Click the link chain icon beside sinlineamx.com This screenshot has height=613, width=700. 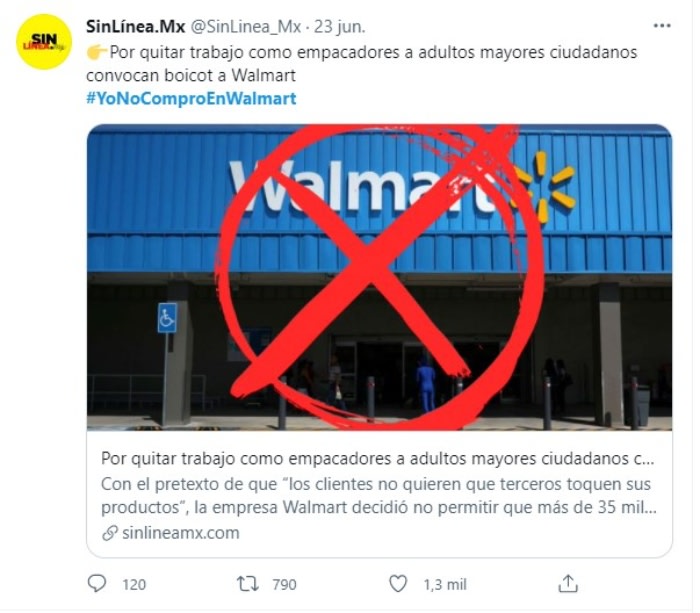click(109, 533)
